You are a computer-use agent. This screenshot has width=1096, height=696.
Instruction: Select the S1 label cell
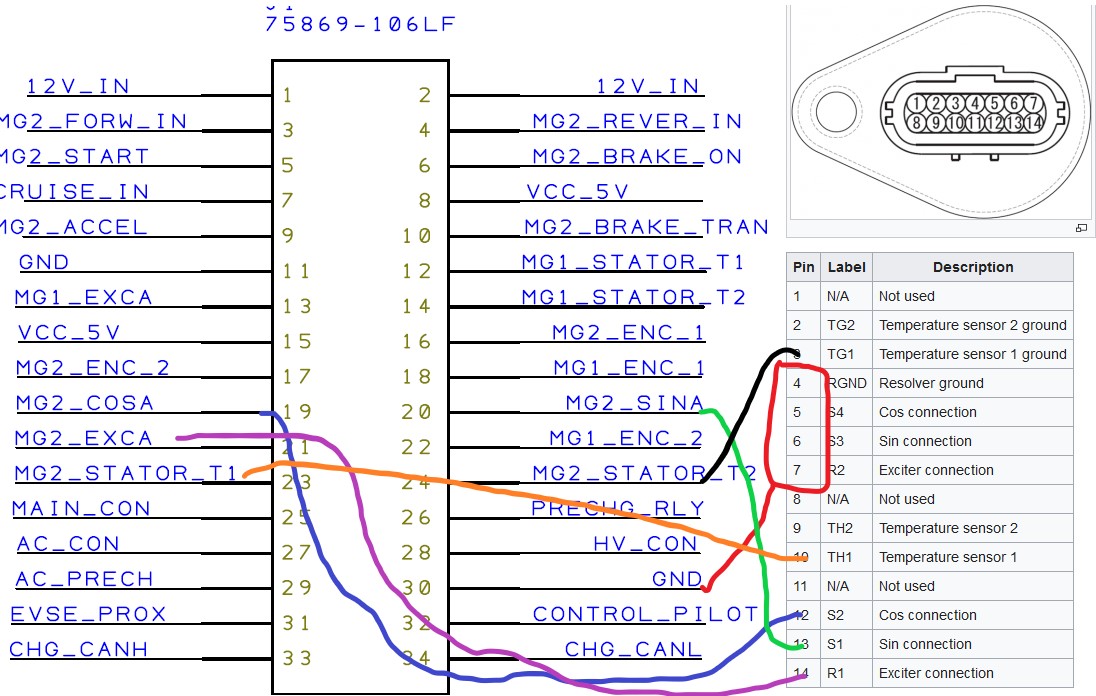(846, 644)
